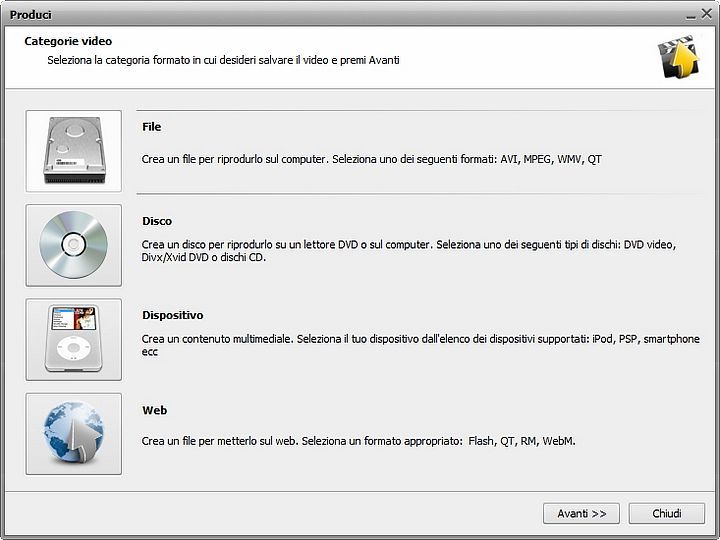Select the File hard drive icon
720x540 pixels.
coord(73,151)
